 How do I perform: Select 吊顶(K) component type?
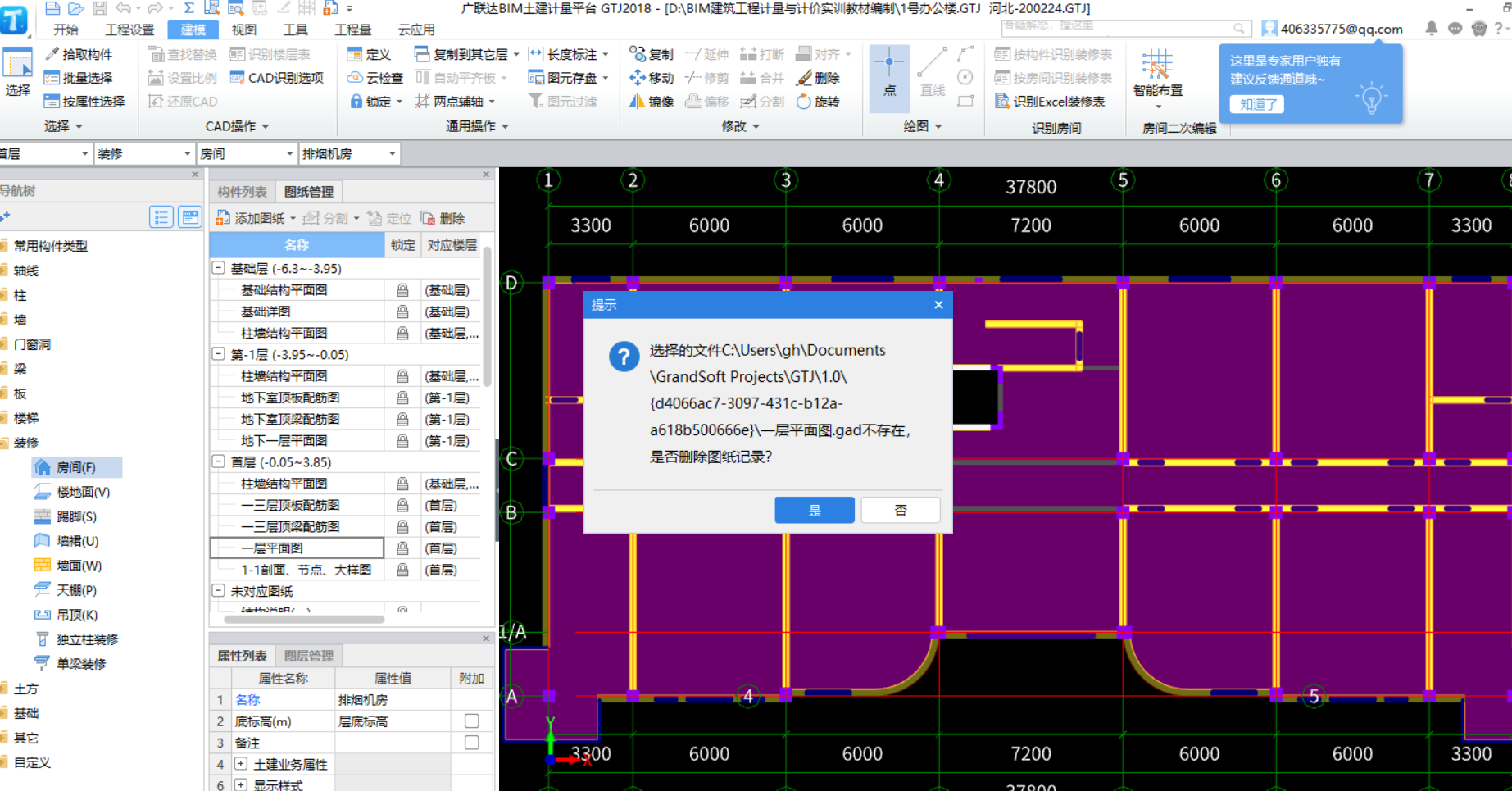click(66, 615)
